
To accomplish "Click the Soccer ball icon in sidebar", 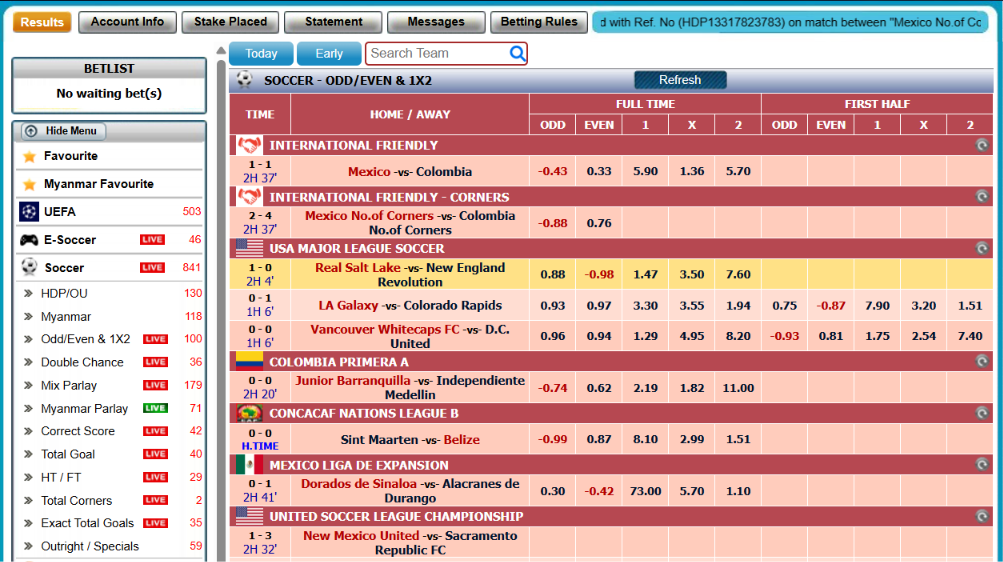I will click(x=29, y=267).
